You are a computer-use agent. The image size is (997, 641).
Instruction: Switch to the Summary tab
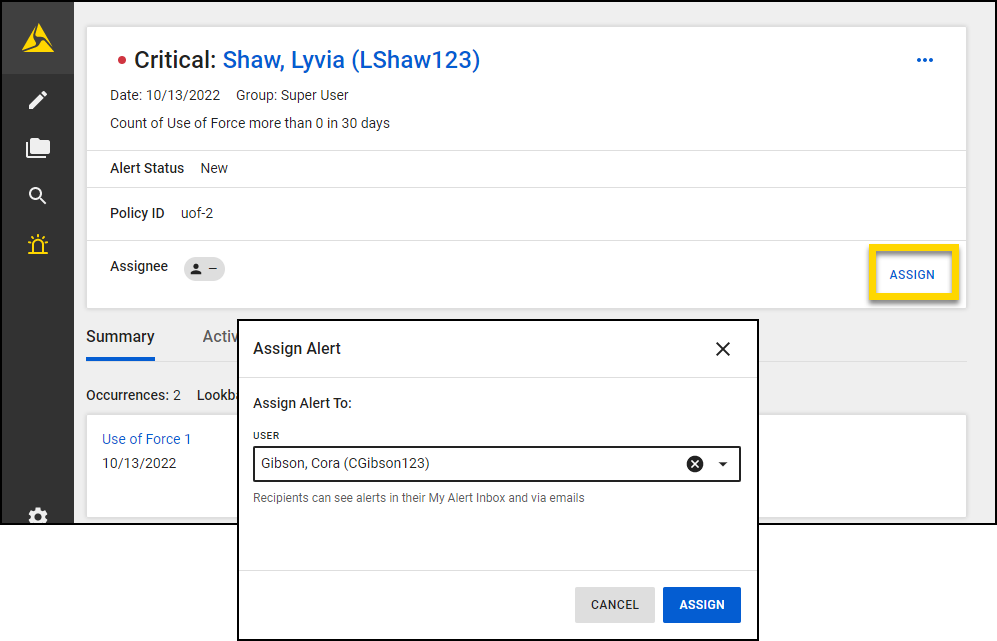tap(120, 337)
